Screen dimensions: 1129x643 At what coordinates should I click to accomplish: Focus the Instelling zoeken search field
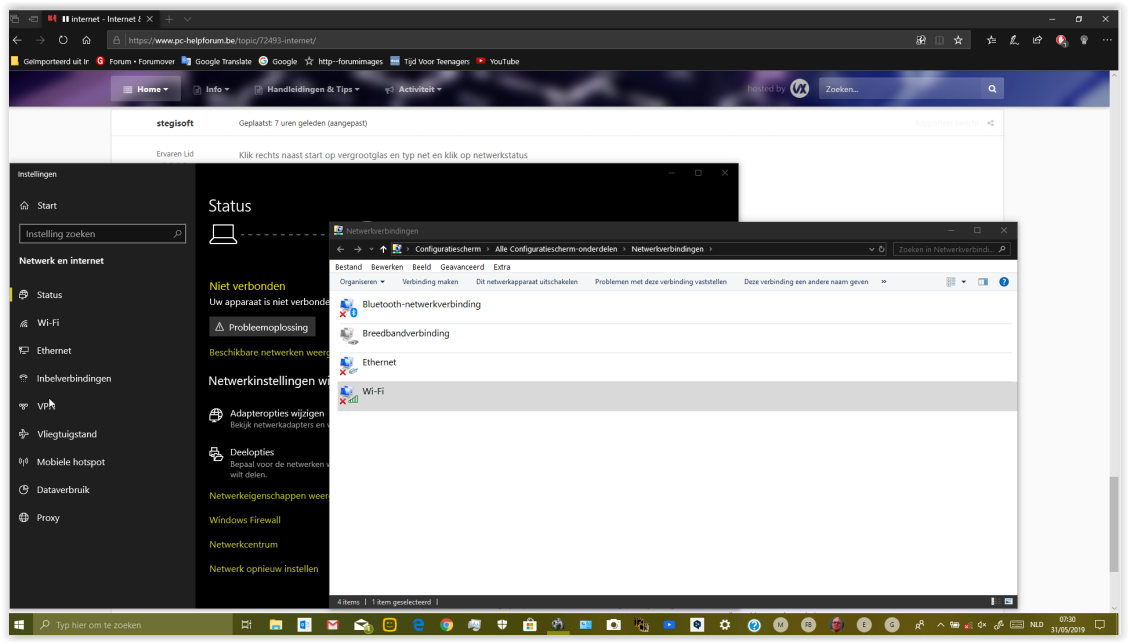(x=102, y=234)
